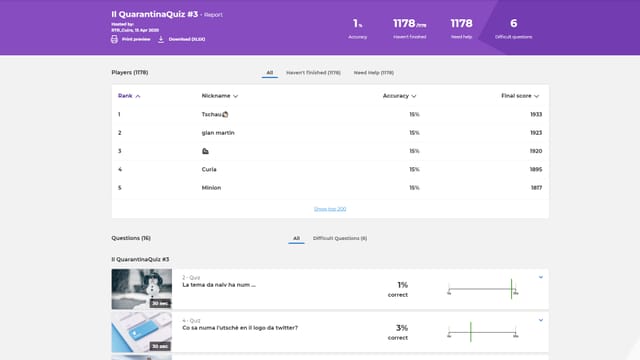Click the Download XLSX arrow icon
The image size is (640, 360).
(x=161, y=39)
